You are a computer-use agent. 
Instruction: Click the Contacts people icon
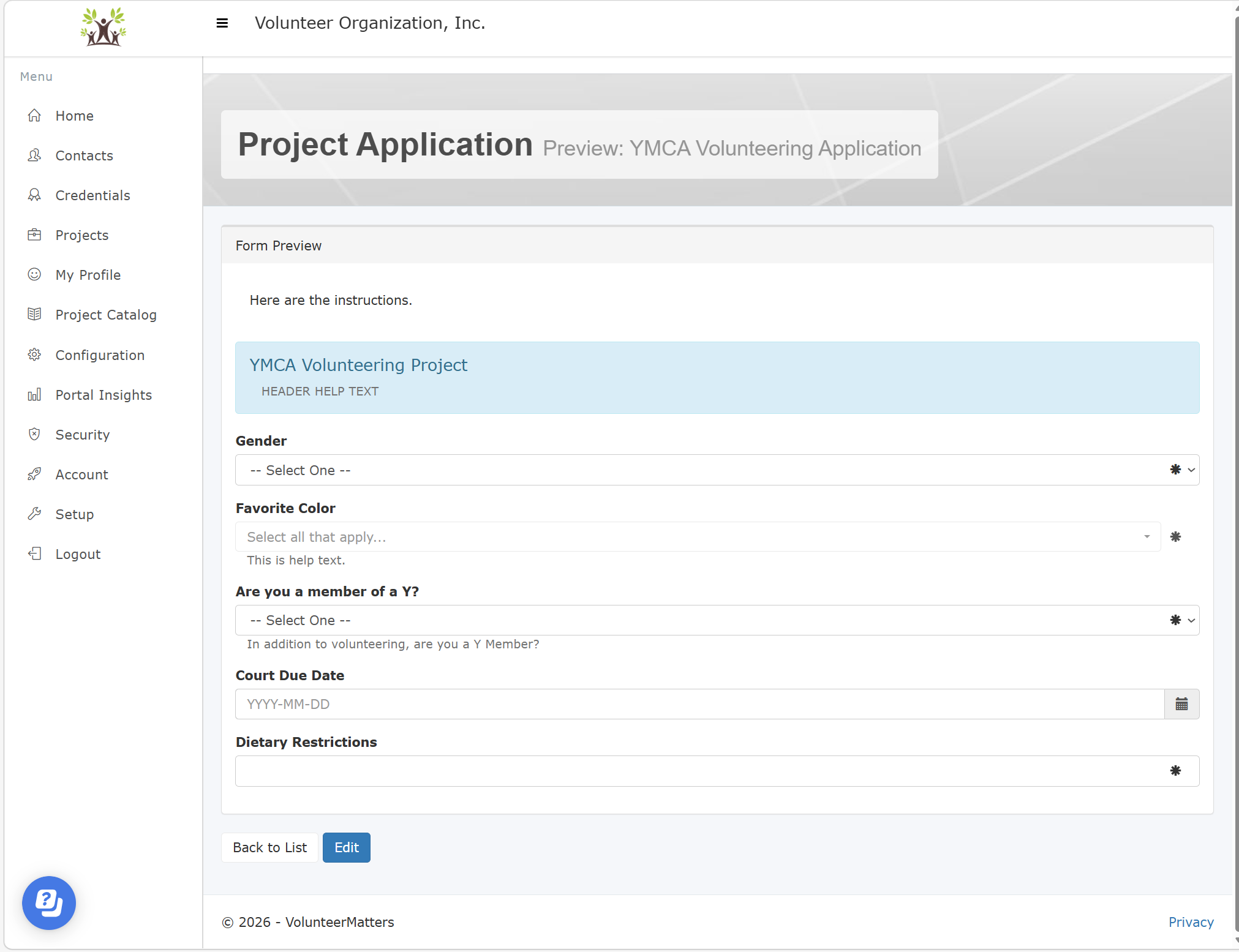pos(34,156)
